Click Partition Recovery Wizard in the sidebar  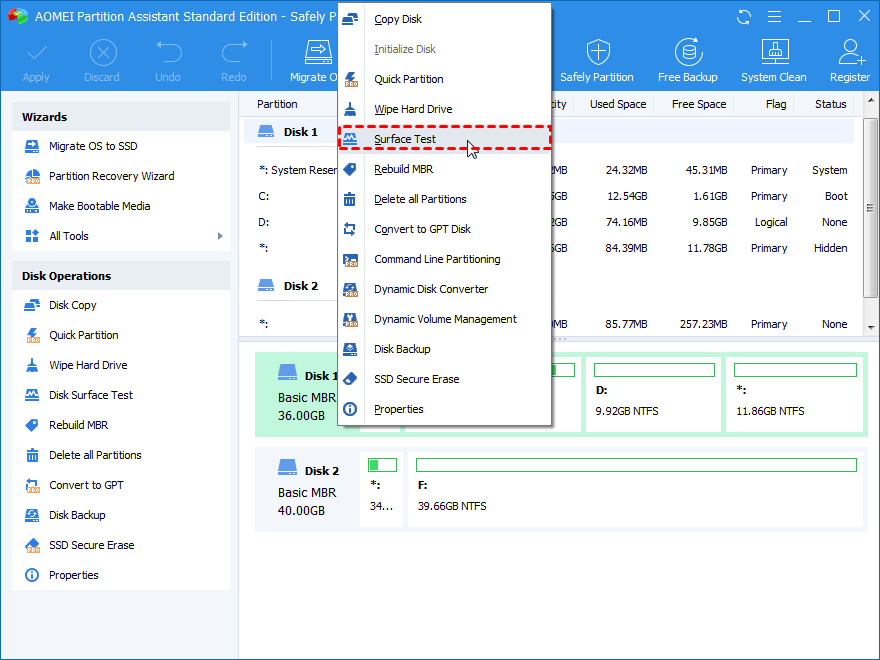(x=111, y=176)
